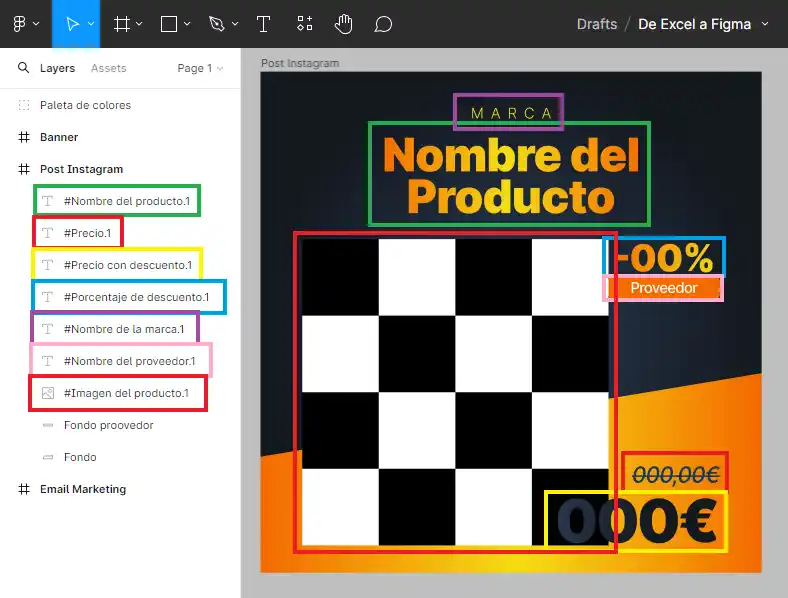Switch to the Layers tab
The width and height of the screenshot is (788, 598).
tap(57, 68)
